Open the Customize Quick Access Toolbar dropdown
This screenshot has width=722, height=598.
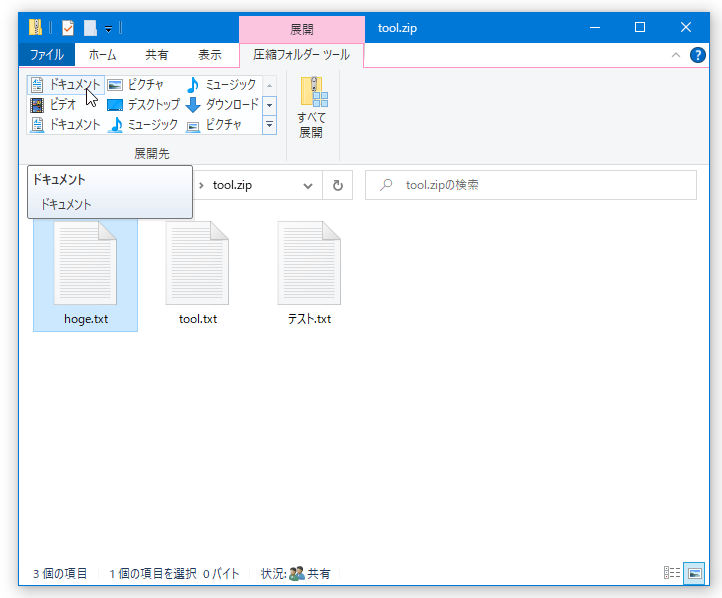[108, 29]
